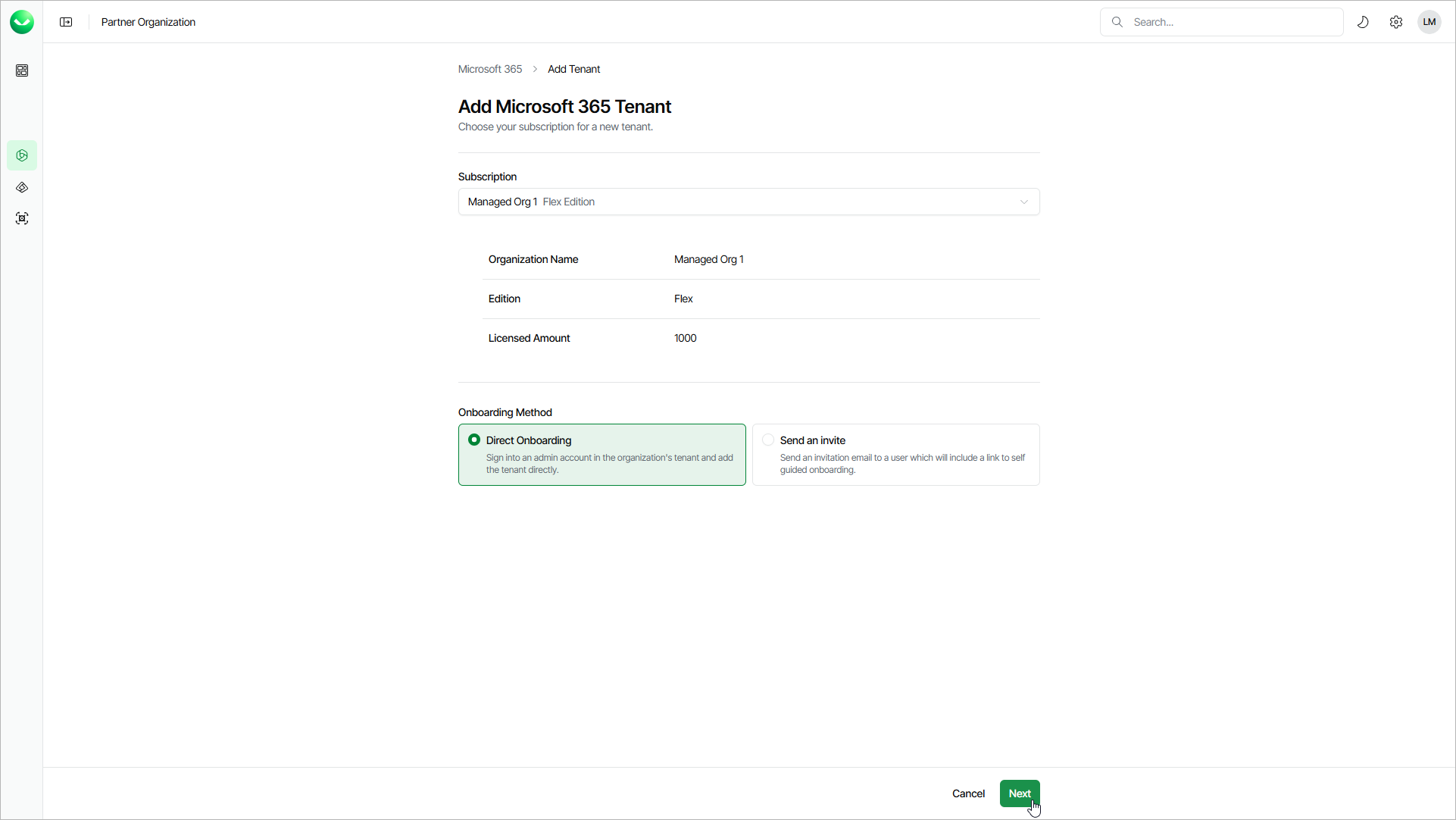The width and height of the screenshot is (1456, 820).
Task: Open the dashboard grid icon in sidebar
Action: tap(22, 70)
